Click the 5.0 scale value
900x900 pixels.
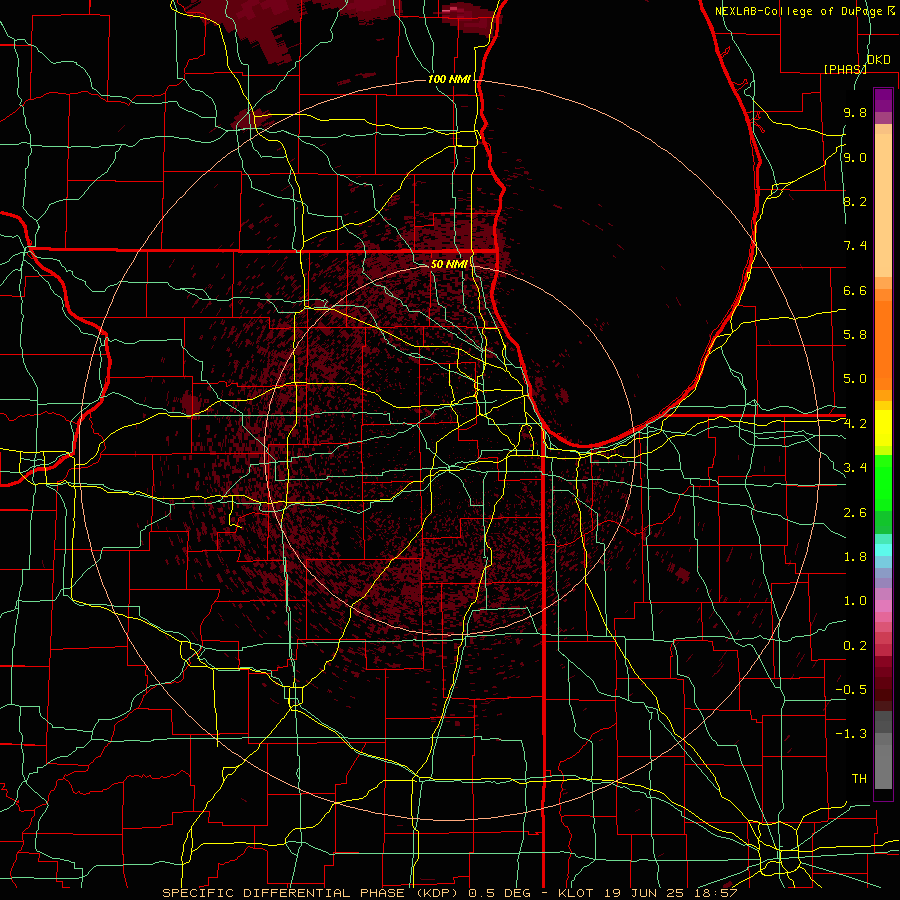click(855, 379)
